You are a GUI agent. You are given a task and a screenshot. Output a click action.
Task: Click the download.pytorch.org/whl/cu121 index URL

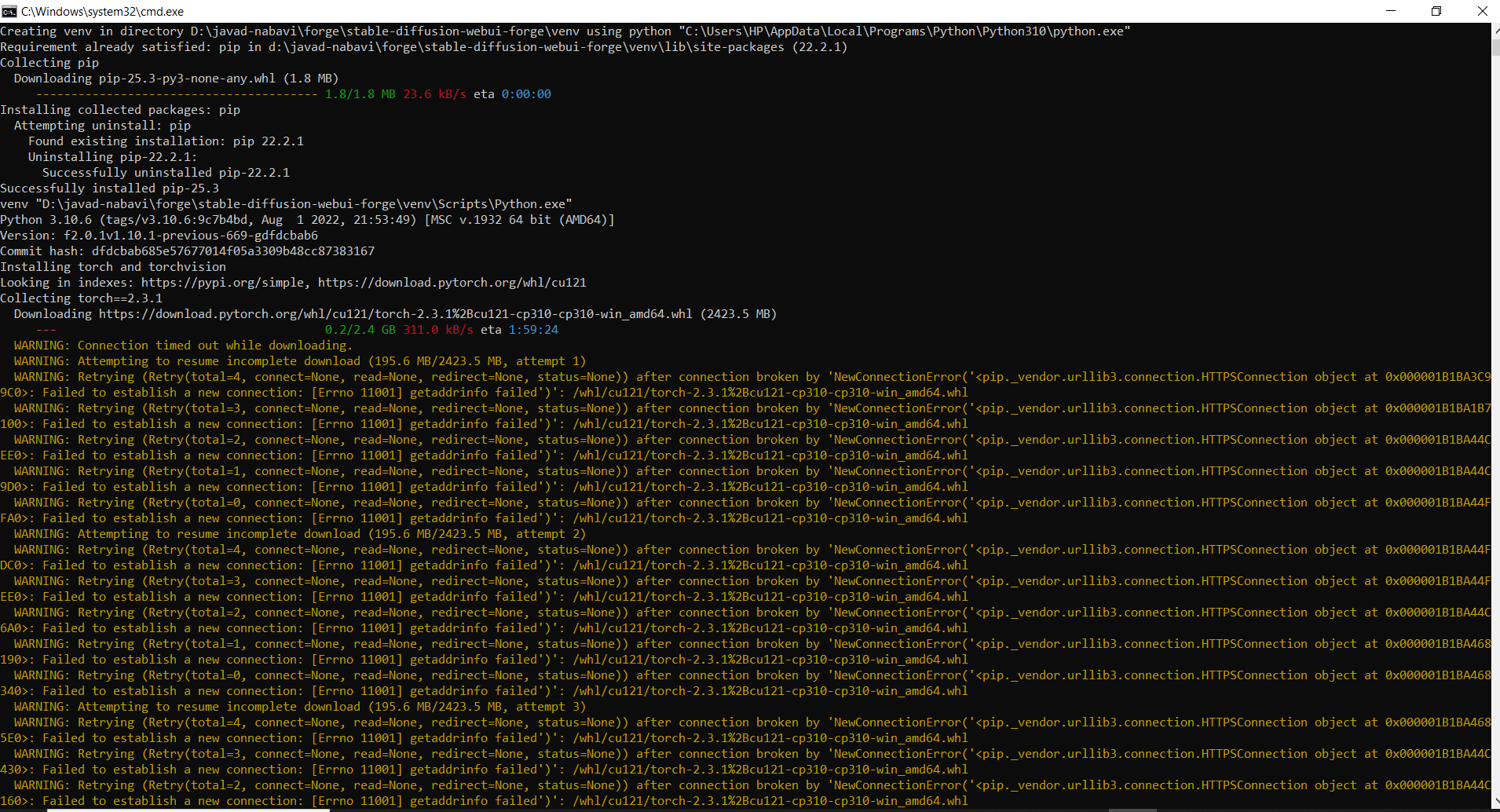(452, 283)
